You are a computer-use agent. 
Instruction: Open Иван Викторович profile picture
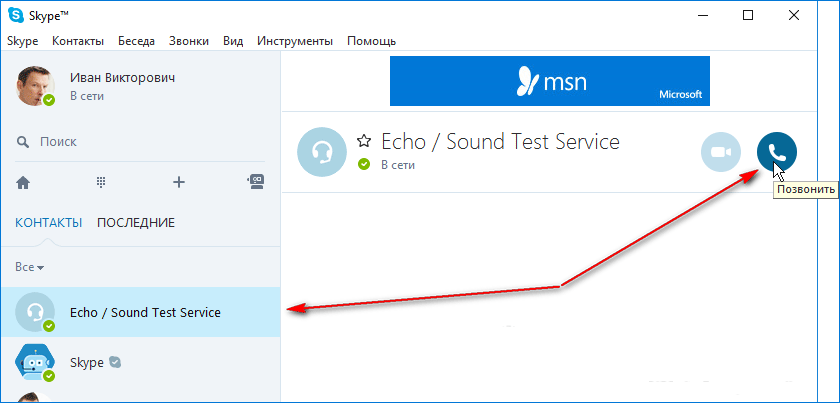coord(36,86)
